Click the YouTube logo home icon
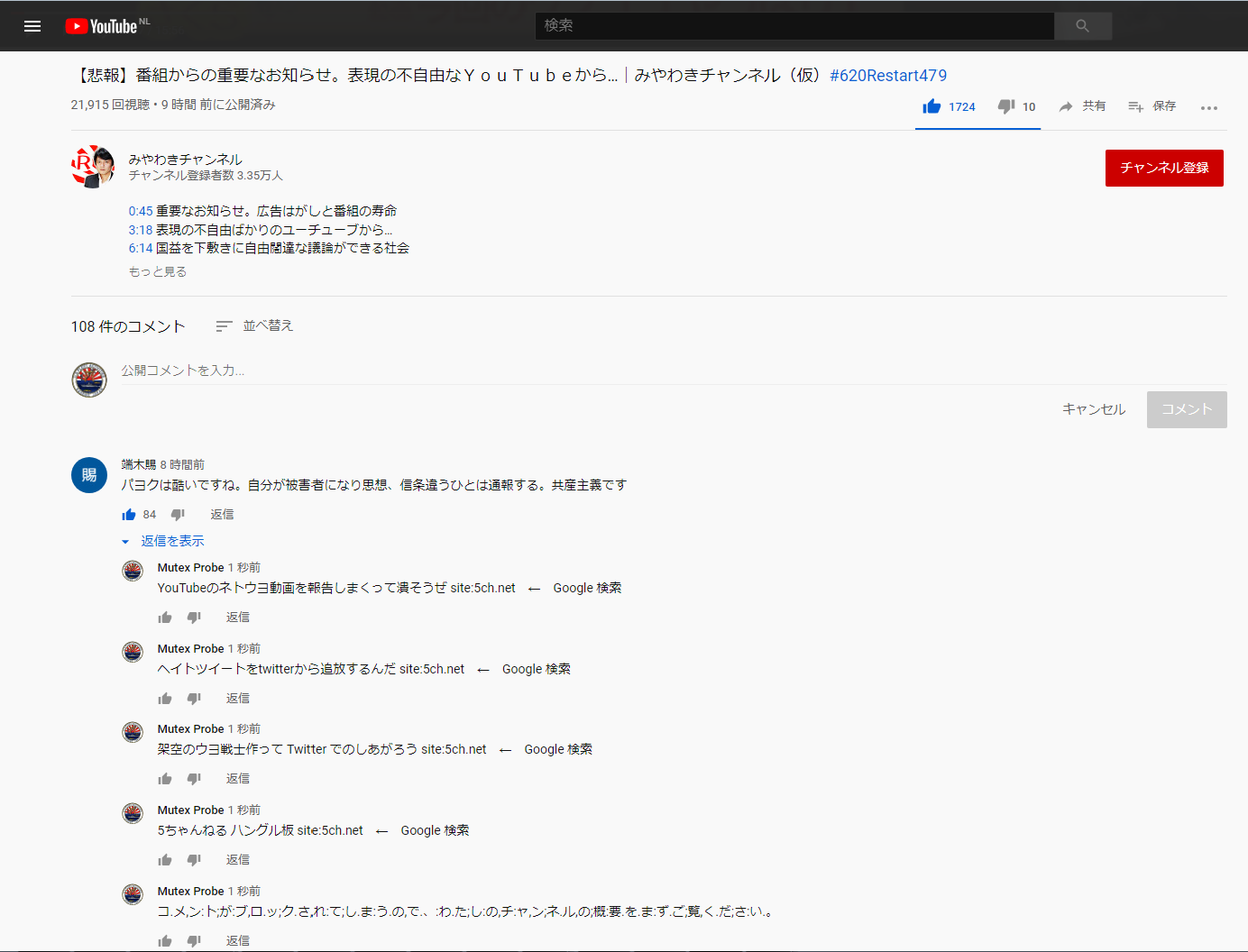This screenshot has height=952, width=1248. (101, 26)
